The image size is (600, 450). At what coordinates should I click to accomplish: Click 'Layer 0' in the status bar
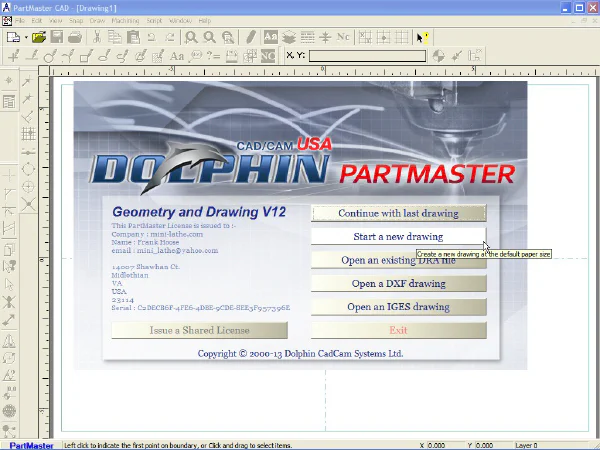[x=526, y=445]
